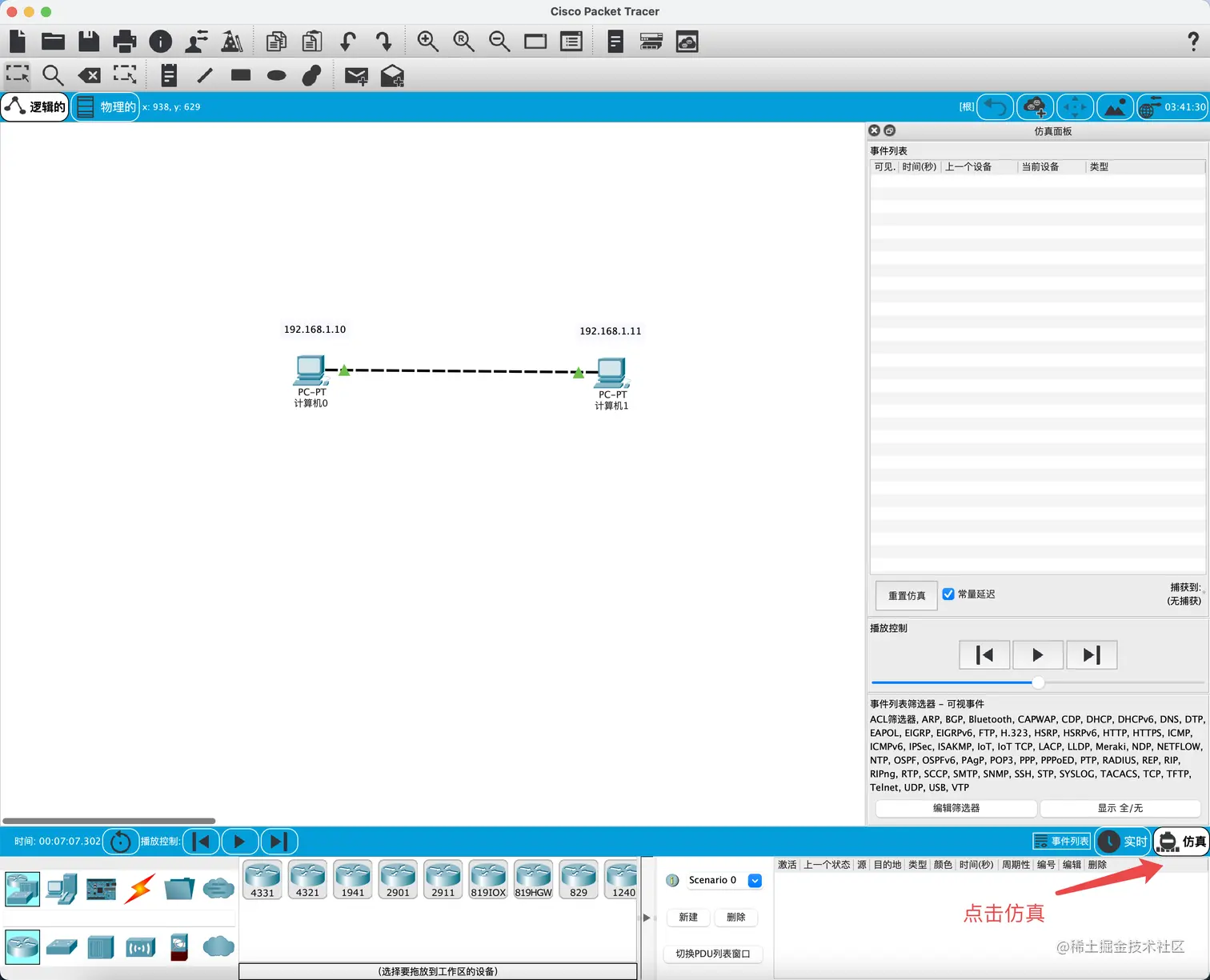This screenshot has width=1210, height=980.
Task: Step back in the 播放控制 panel
Action: click(x=985, y=655)
